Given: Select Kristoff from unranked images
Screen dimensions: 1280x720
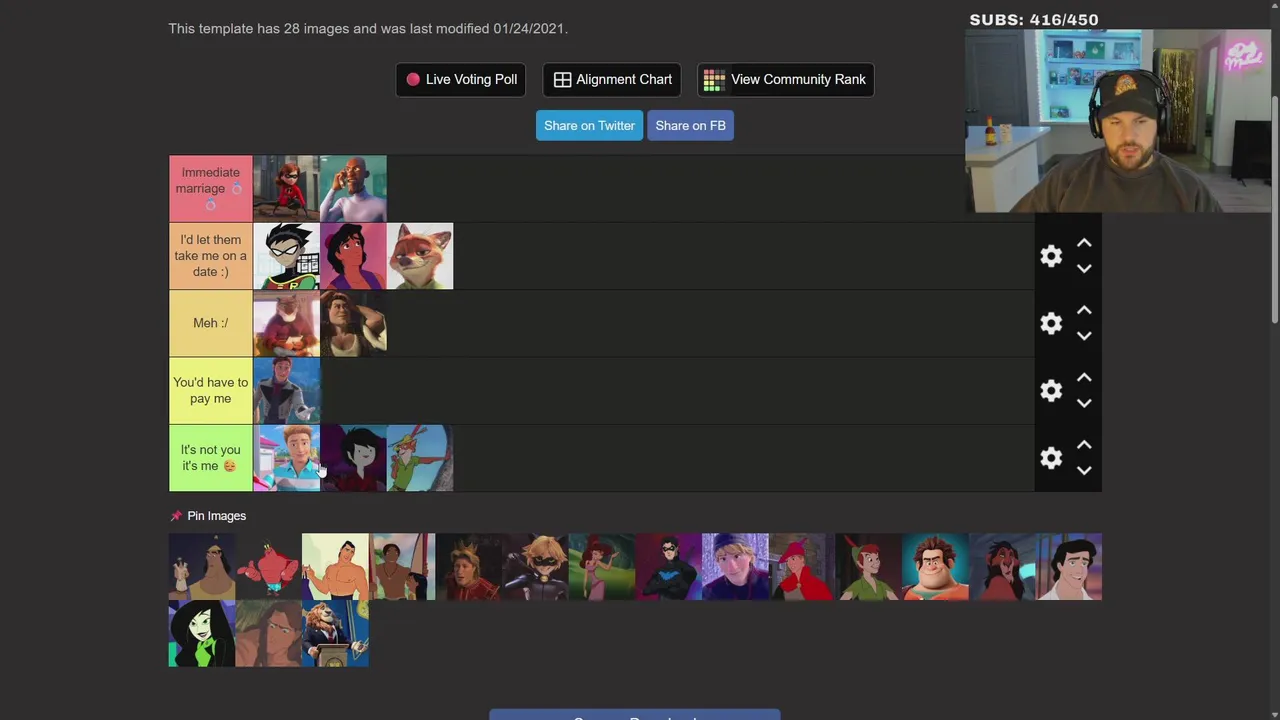Looking at the screenshot, I should coord(735,567).
